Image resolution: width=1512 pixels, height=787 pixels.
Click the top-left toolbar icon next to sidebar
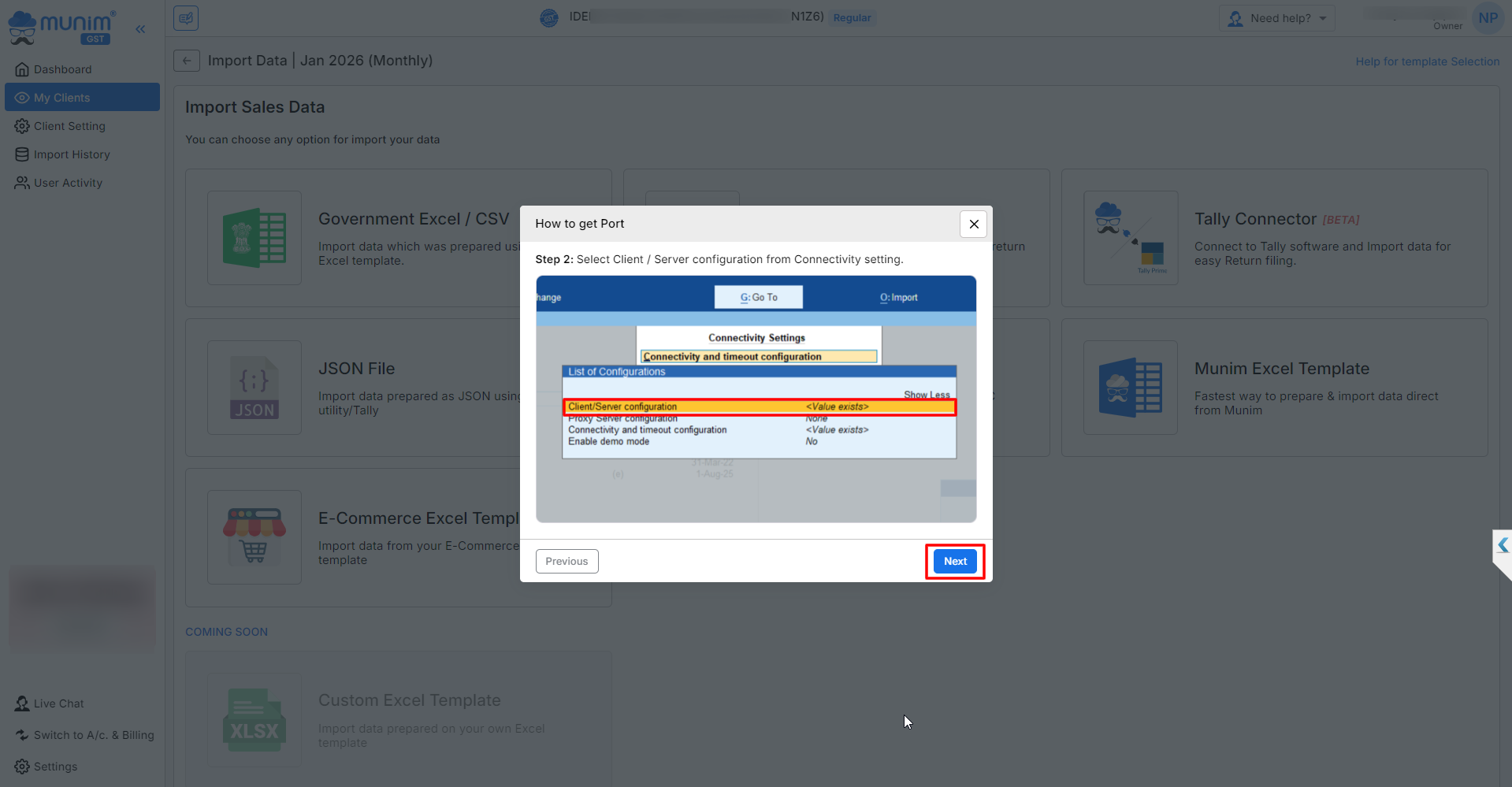[186, 18]
